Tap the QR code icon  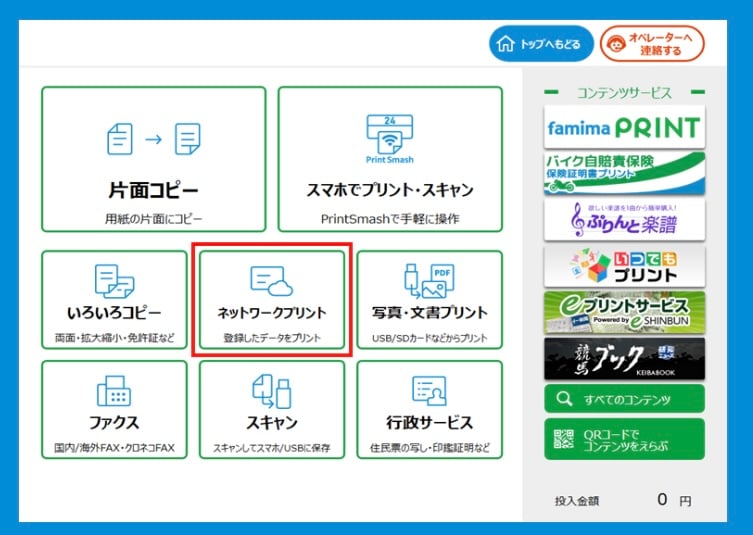point(564,439)
